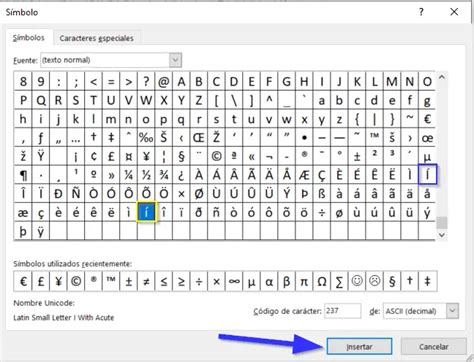Choose the þ thorn character in last row

click(23, 231)
